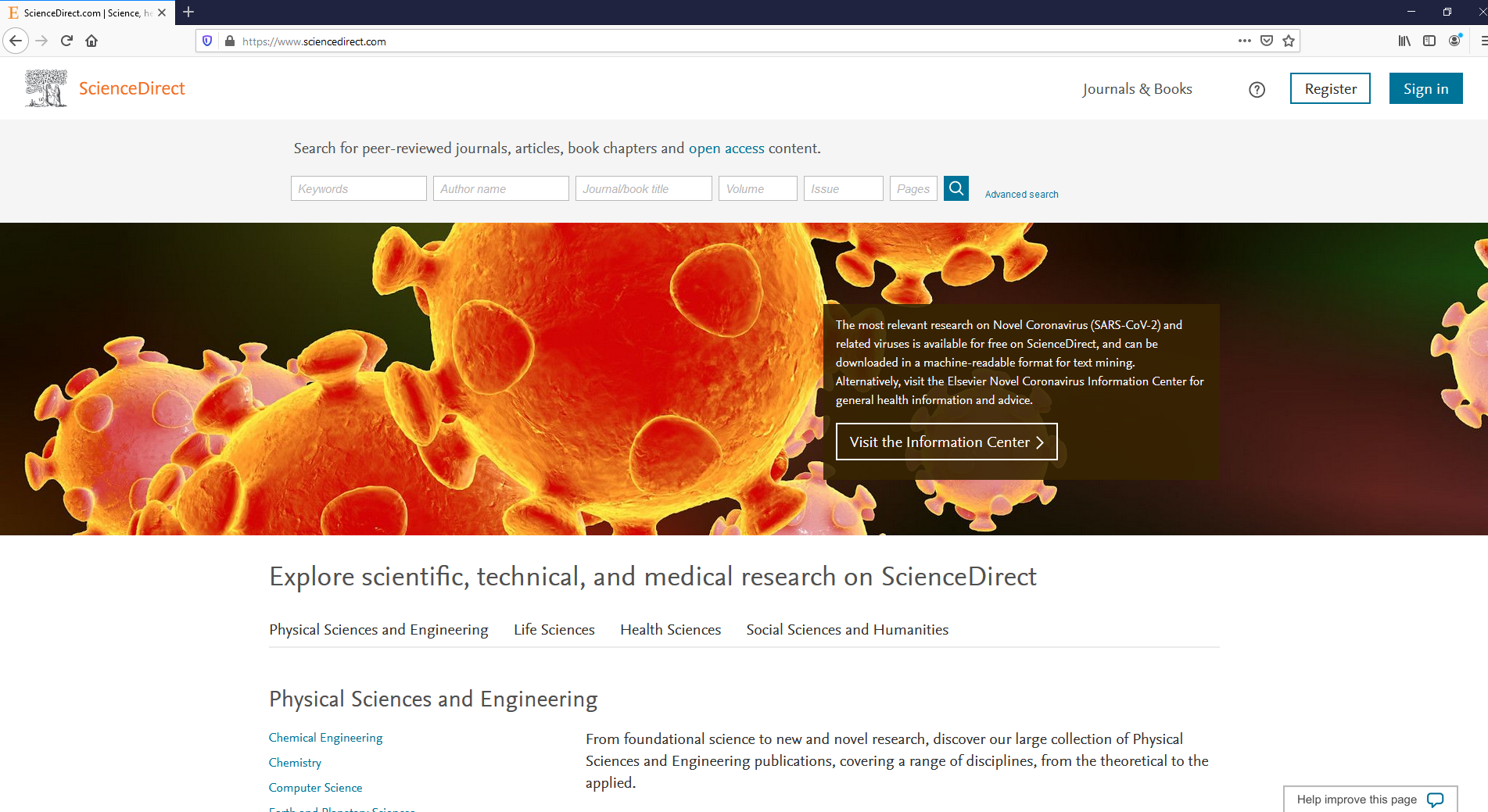Select the Life Sciences tab
Viewport: 1488px width, 812px height.
tap(554, 630)
